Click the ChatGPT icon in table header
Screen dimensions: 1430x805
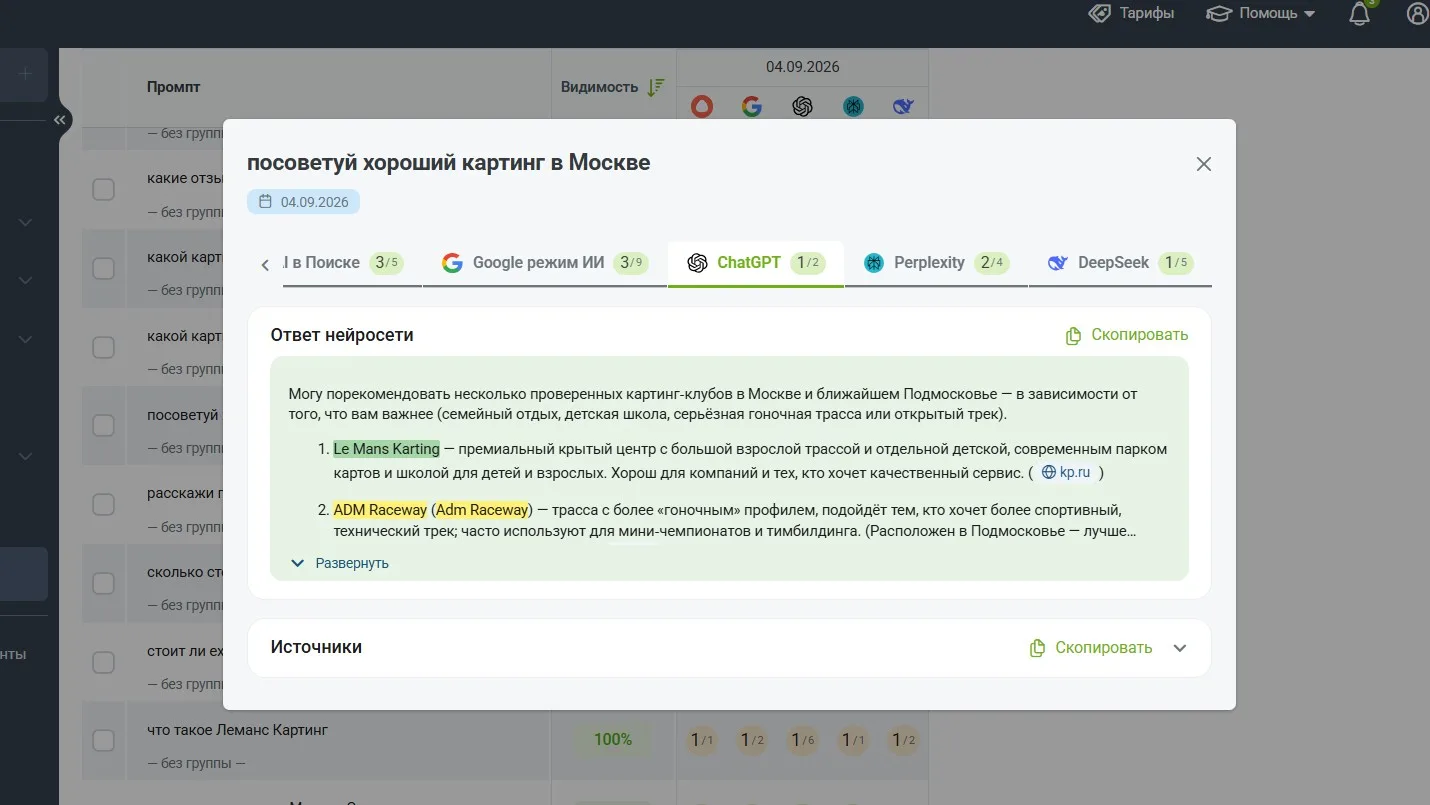(x=802, y=106)
